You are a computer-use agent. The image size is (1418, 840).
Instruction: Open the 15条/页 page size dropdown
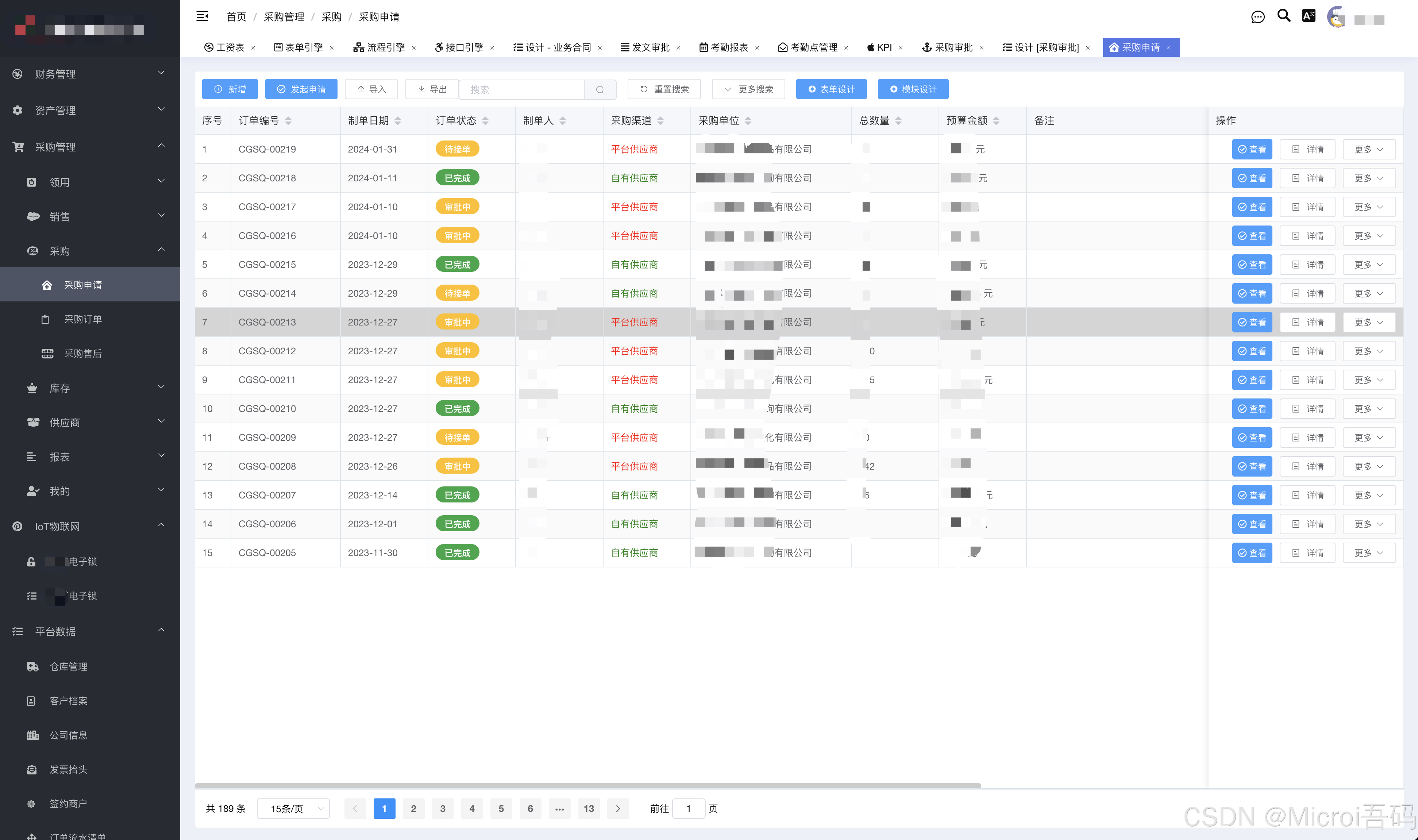coord(293,808)
